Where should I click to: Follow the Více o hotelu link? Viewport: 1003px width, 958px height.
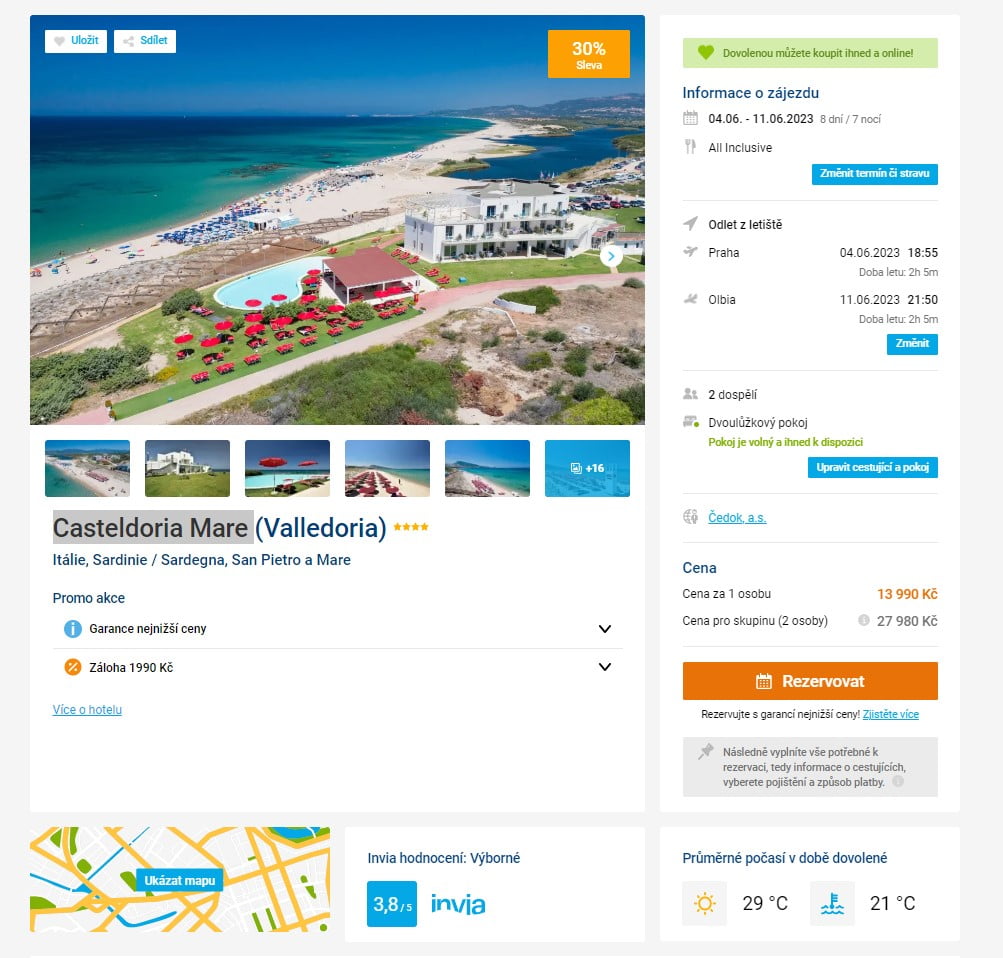(x=87, y=710)
